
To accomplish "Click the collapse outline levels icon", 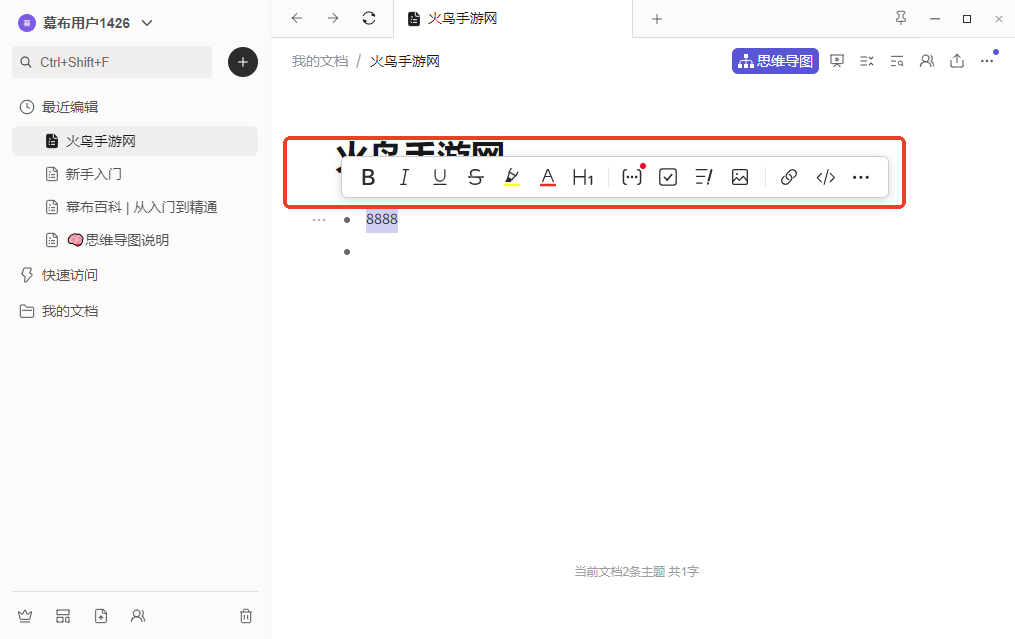I will [x=867, y=61].
